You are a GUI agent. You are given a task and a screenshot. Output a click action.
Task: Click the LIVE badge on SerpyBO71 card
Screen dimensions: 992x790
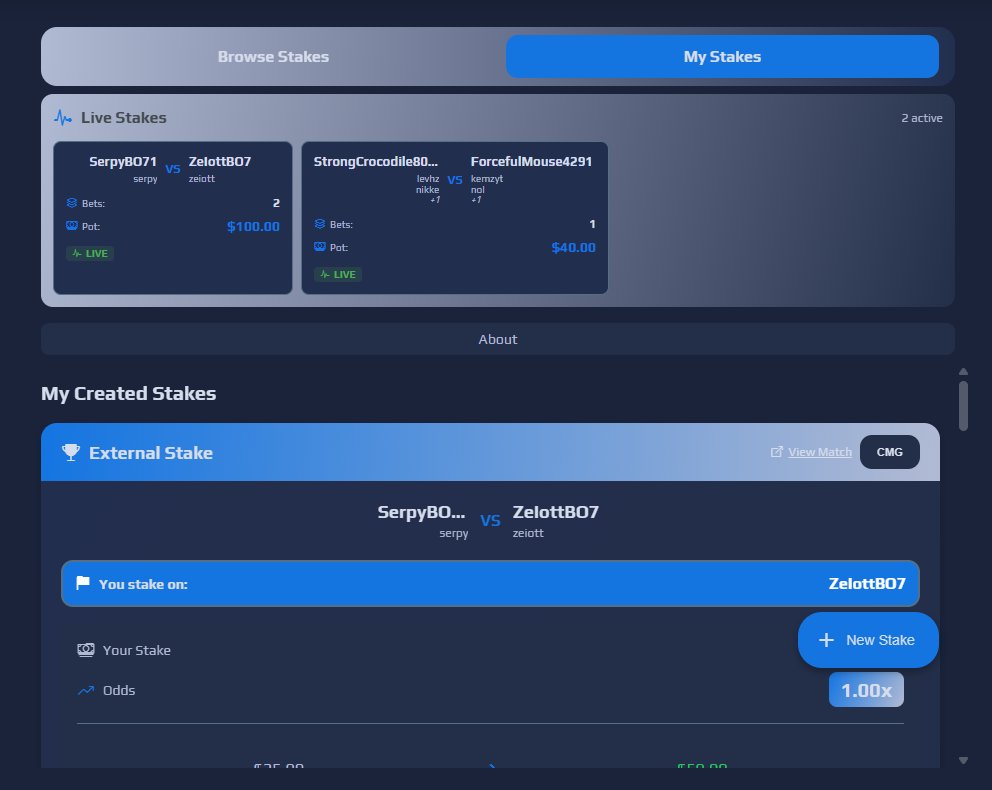click(90, 254)
